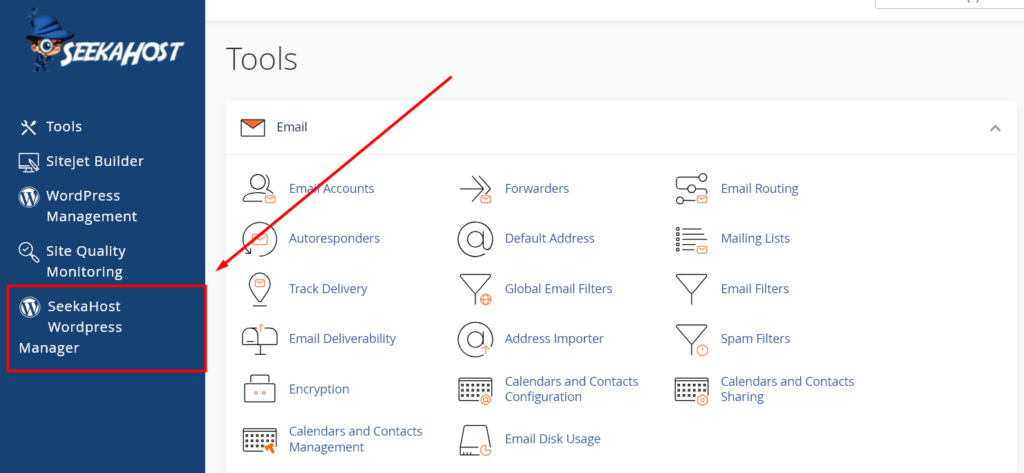Open the Address Importer link
1024x473 pixels.
pos(554,338)
